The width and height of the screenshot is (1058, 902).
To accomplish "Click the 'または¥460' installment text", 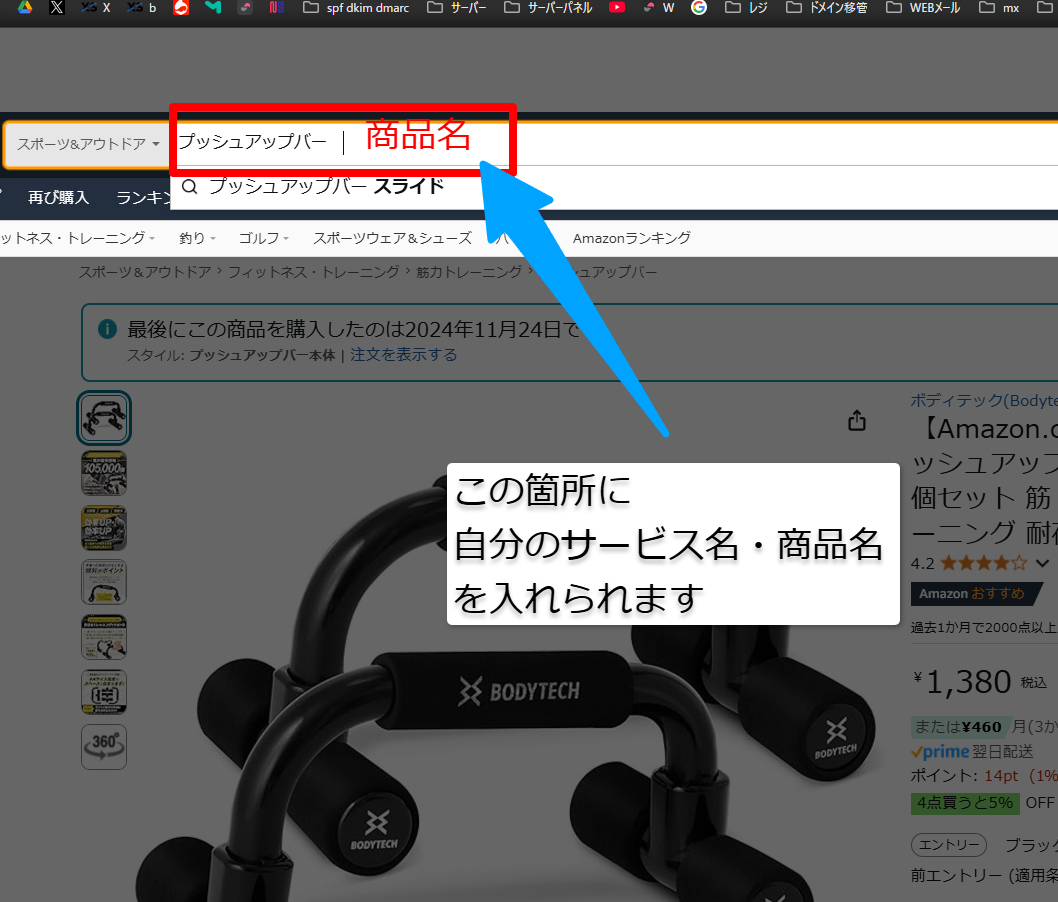I will pos(958,727).
